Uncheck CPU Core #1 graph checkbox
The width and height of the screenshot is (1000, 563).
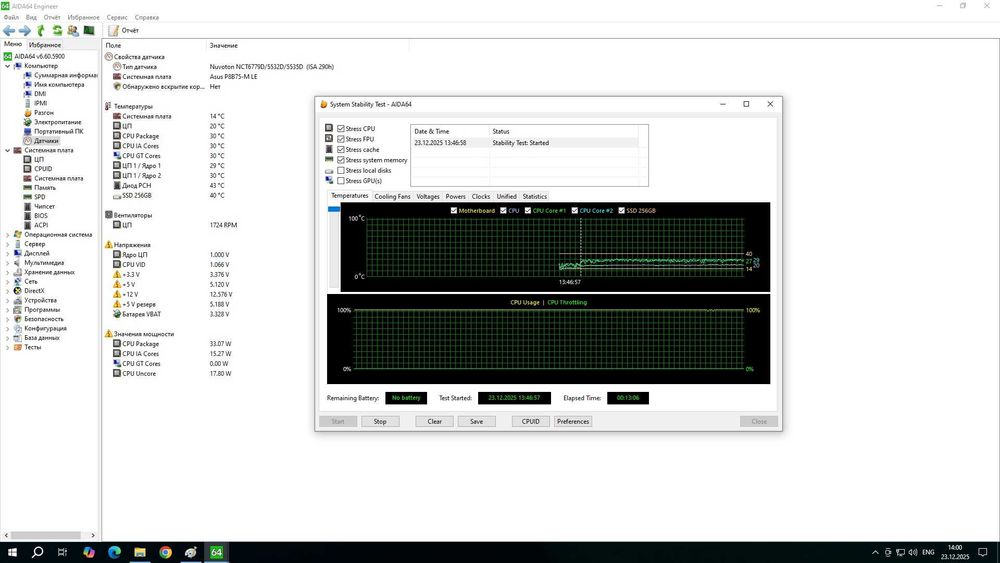point(527,210)
